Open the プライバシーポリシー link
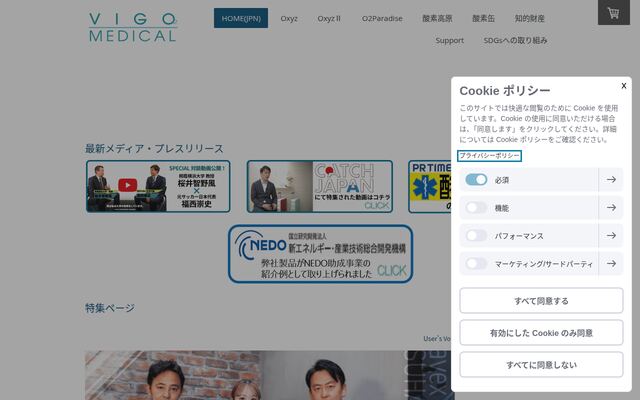Image resolution: width=640 pixels, height=400 pixels. click(489, 156)
